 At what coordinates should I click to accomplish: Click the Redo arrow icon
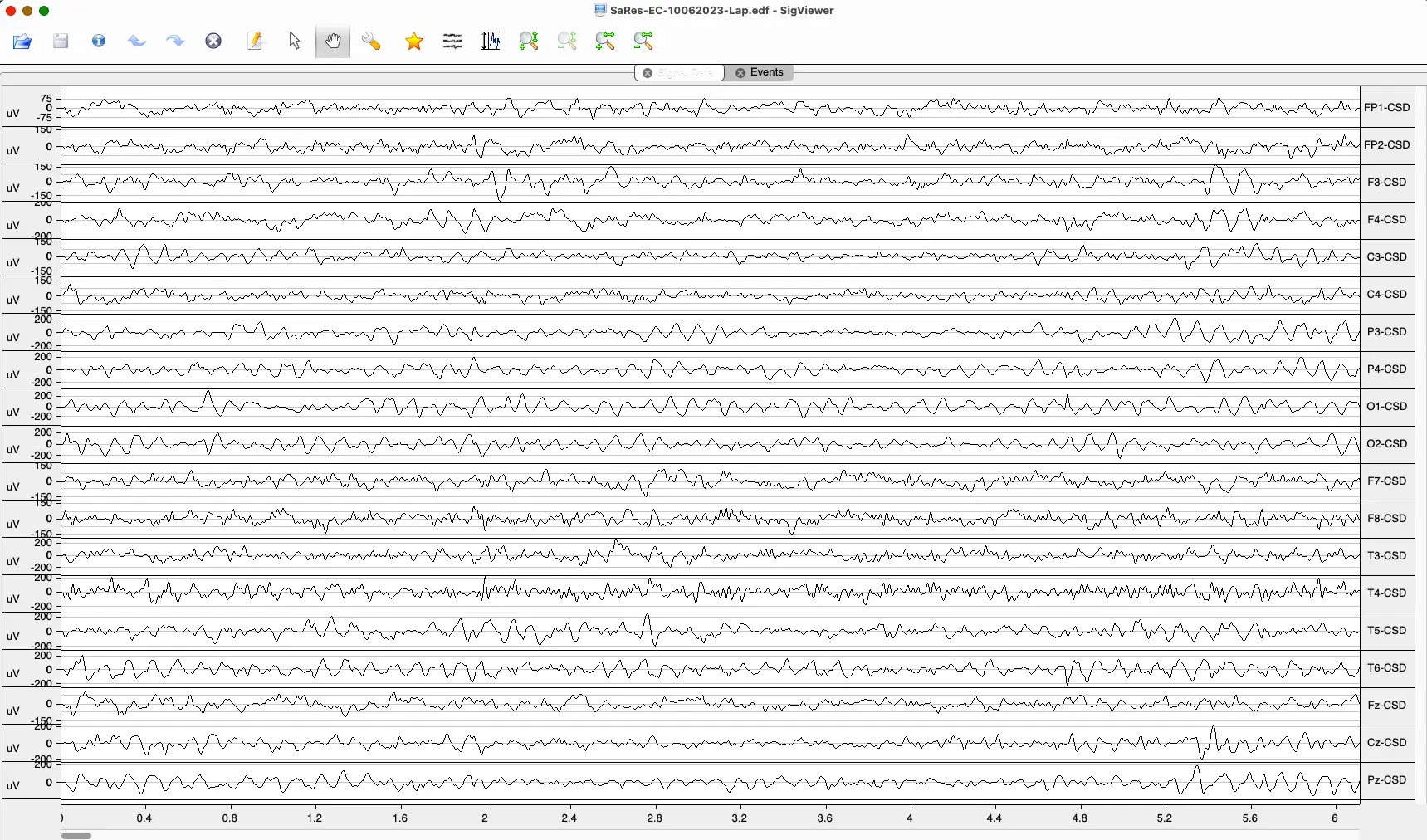(x=175, y=41)
